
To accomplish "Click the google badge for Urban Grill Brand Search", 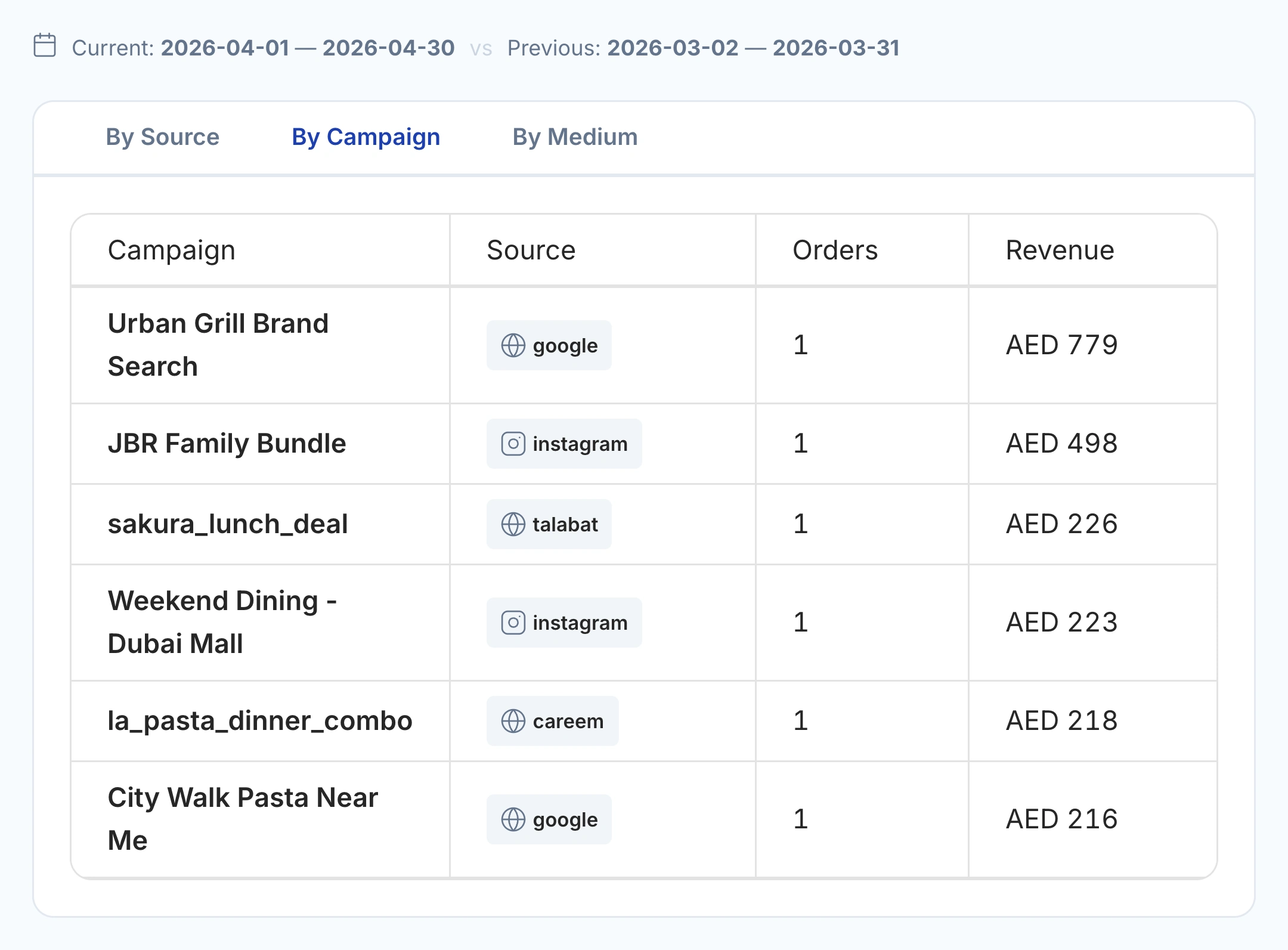I will [549, 345].
